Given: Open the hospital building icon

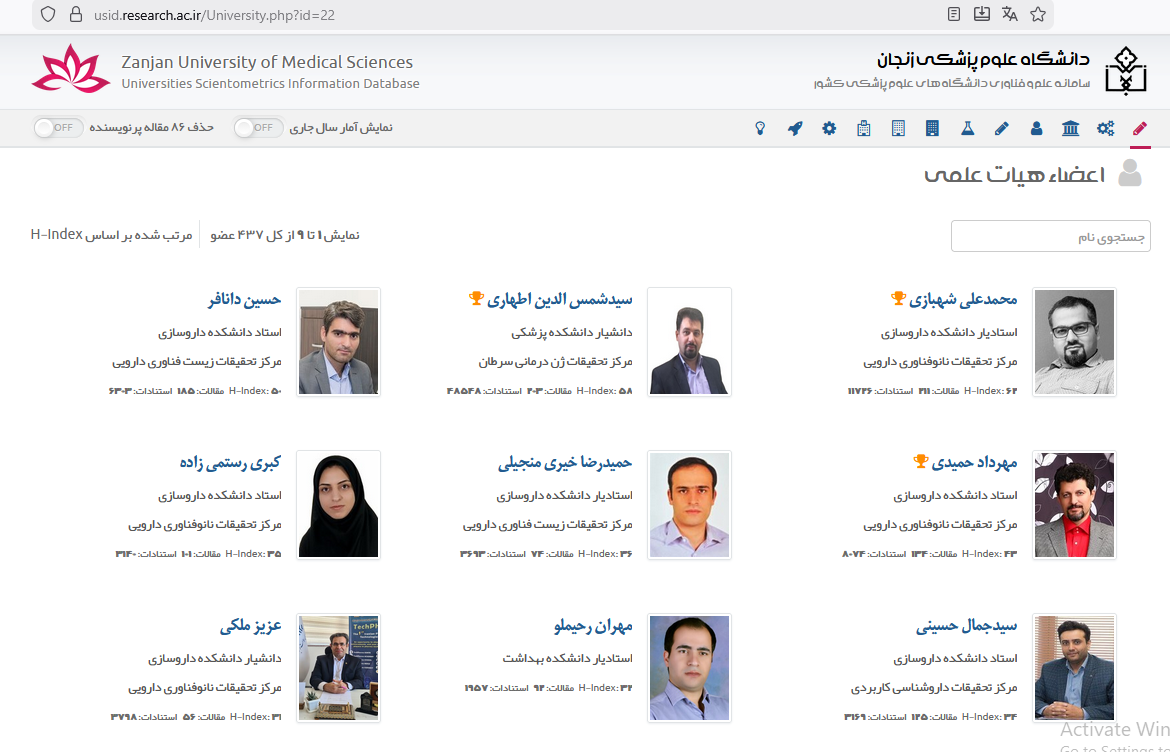Looking at the screenshot, I should (x=863, y=128).
